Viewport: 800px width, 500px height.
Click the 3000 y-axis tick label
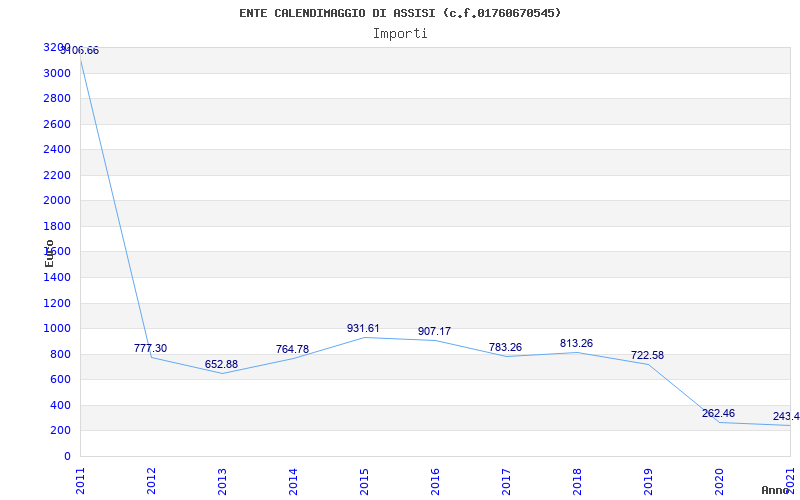click(x=57, y=73)
